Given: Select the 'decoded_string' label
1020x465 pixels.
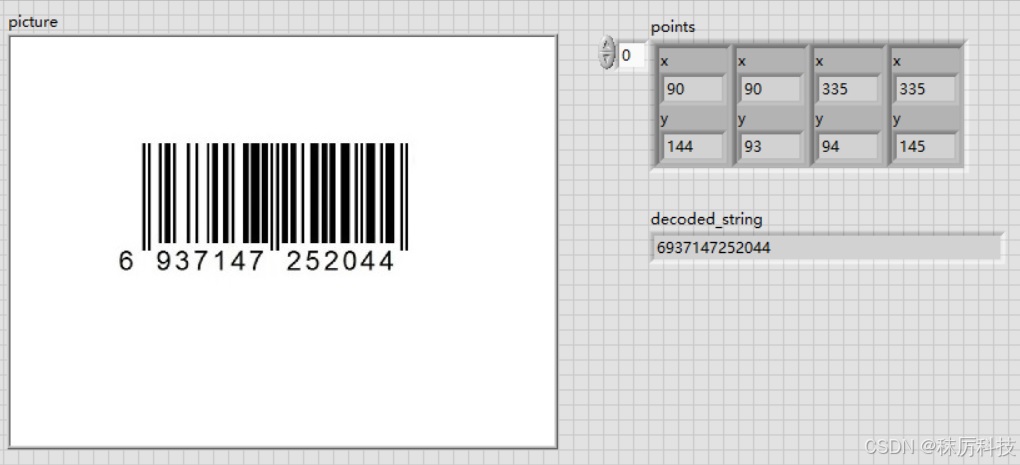Looking at the screenshot, I should click(x=706, y=219).
